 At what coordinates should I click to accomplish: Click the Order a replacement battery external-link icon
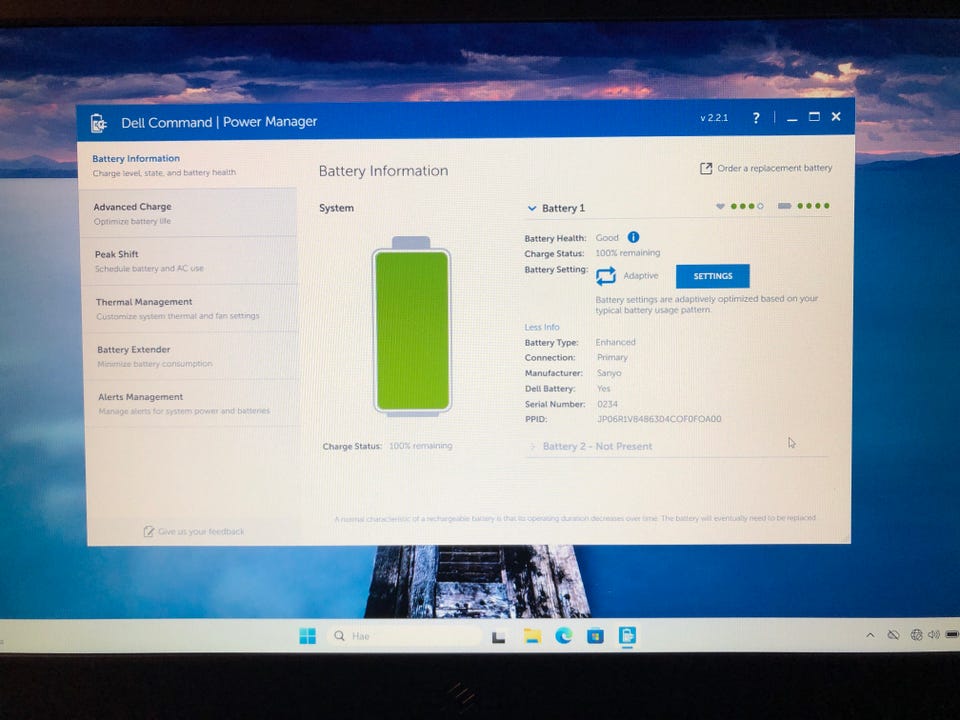tap(706, 168)
